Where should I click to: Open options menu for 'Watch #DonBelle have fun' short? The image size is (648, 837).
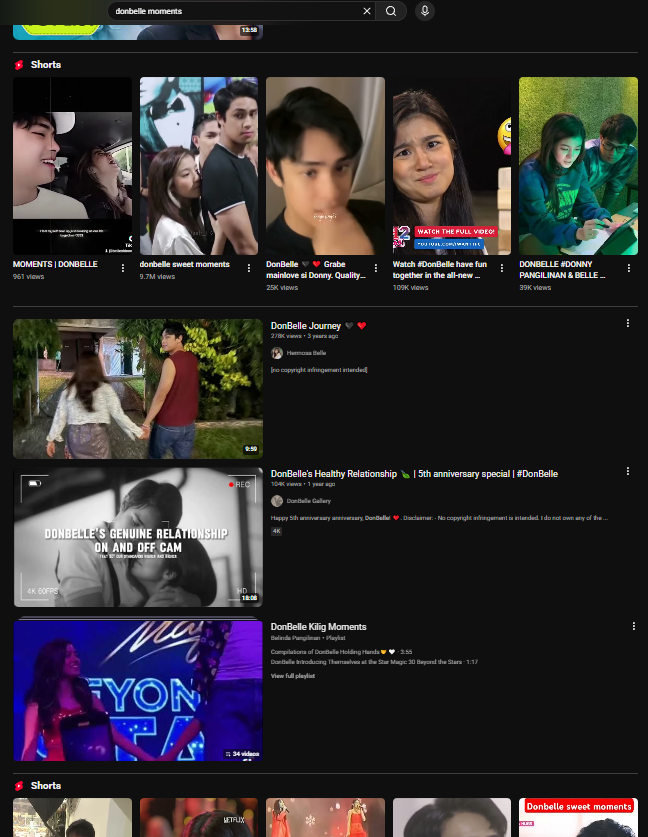502,268
